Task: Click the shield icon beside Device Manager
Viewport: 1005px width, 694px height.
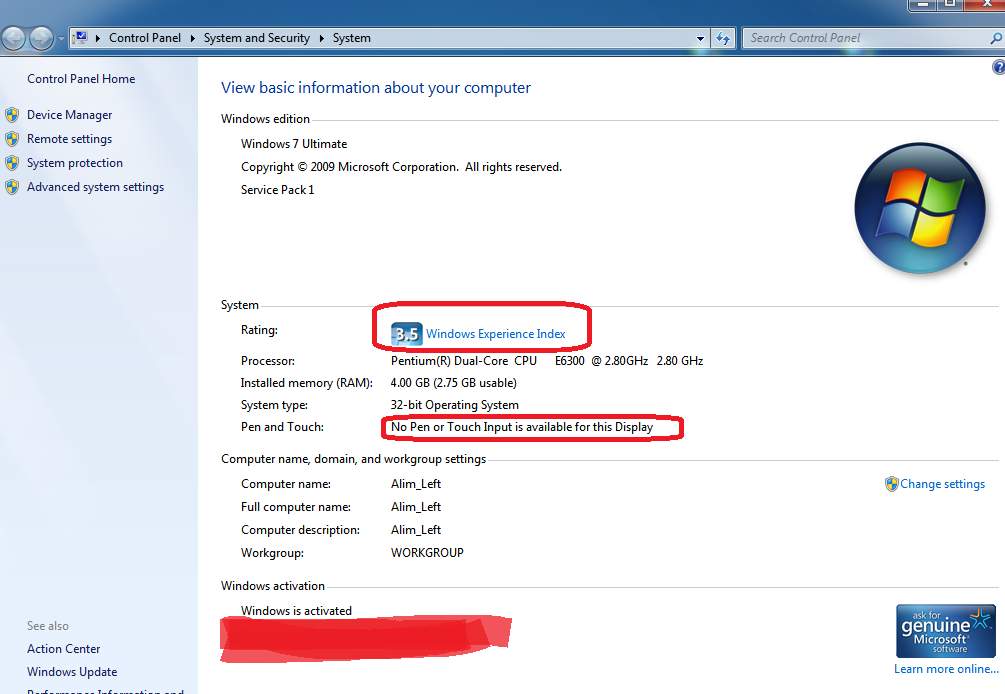Action: pyautogui.click(x=12, y=115)
